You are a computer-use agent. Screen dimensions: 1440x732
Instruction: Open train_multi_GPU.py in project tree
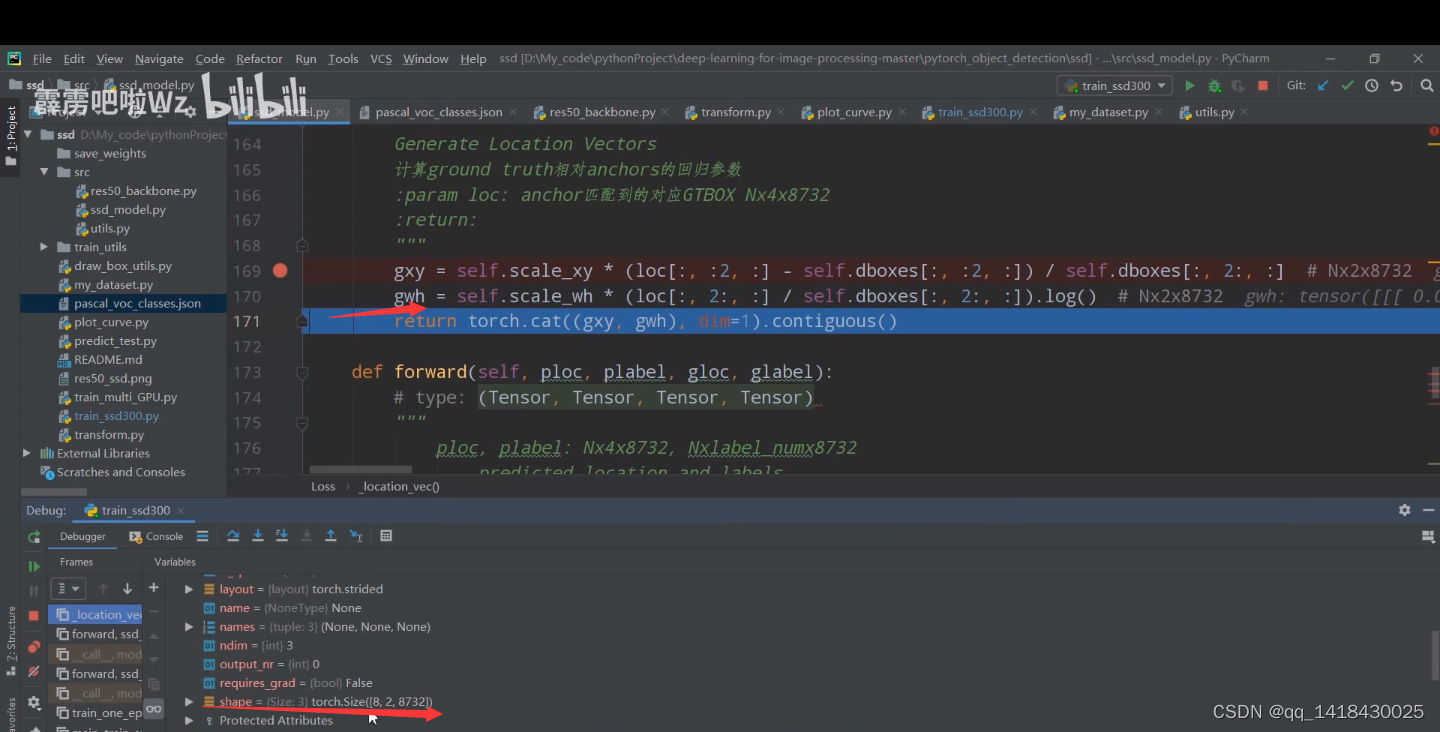coord(125,397)
